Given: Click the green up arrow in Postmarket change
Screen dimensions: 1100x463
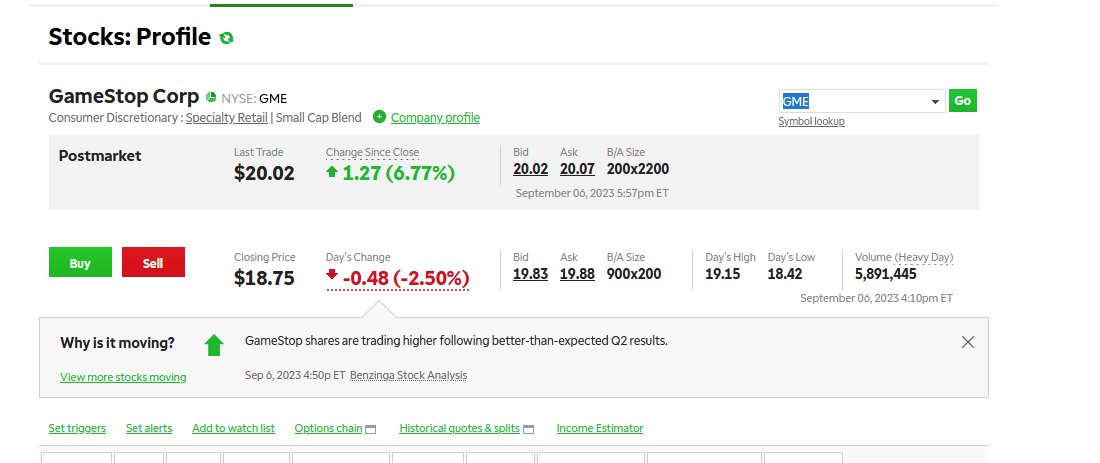Looking at the screenshot, I should click(333, 171).
